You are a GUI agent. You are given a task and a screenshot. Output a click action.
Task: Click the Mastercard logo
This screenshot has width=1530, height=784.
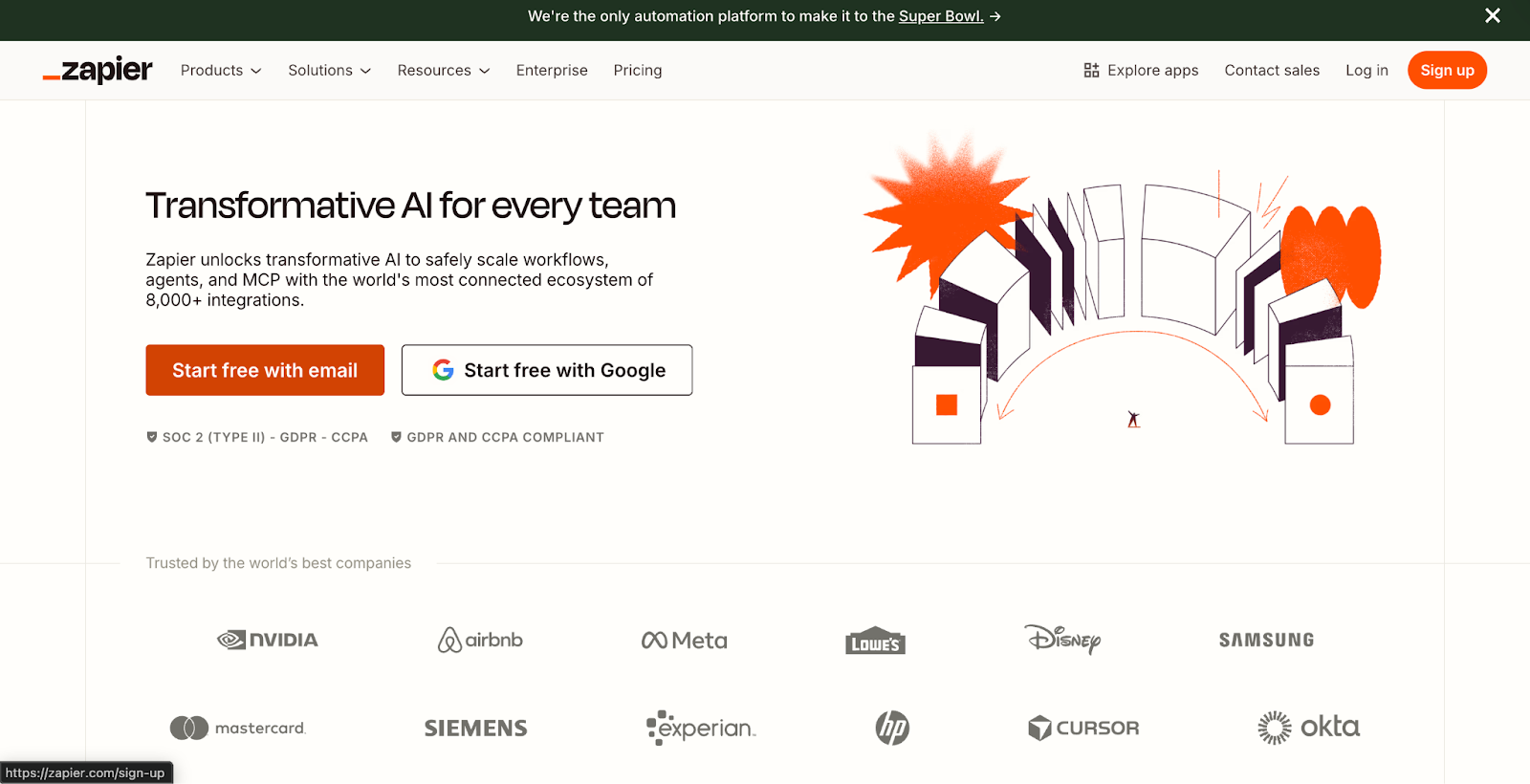[238, 728]
